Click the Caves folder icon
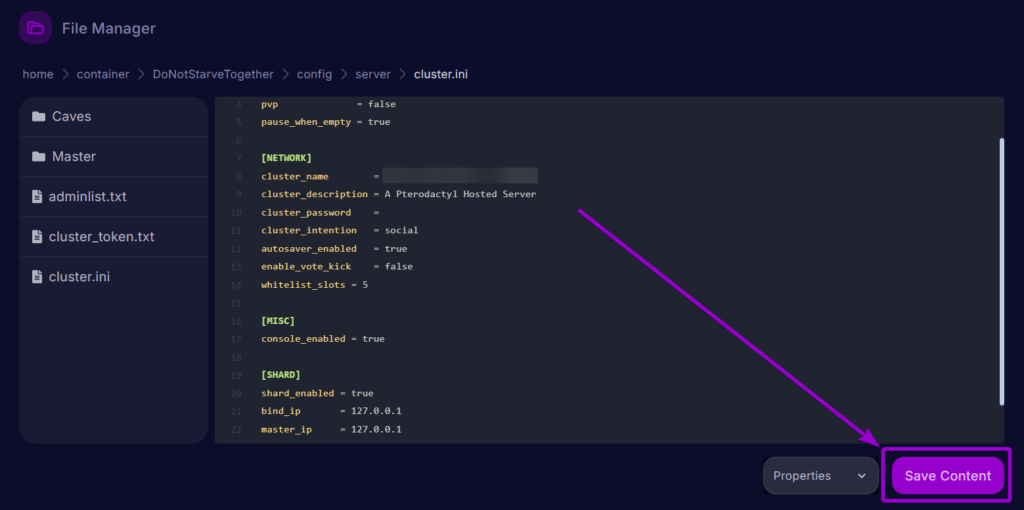 tap(38, 117)
